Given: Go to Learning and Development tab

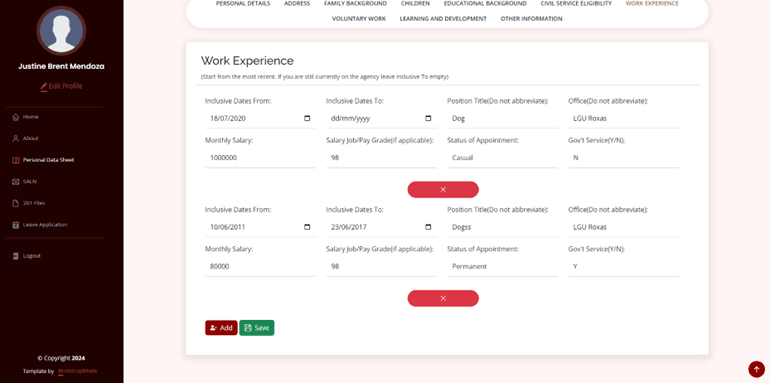Looking at the screenshot, I should [x=443, y=19].
